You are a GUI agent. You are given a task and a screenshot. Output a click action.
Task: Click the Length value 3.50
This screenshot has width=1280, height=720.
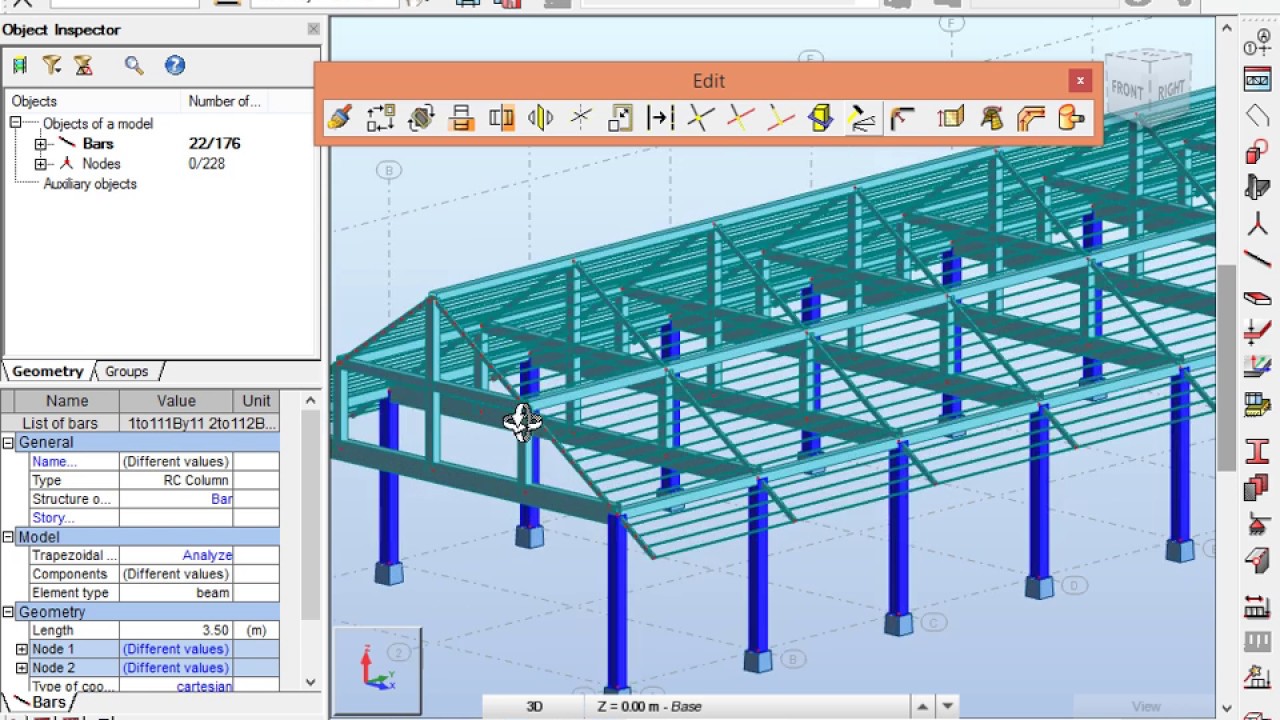(176, 630)
